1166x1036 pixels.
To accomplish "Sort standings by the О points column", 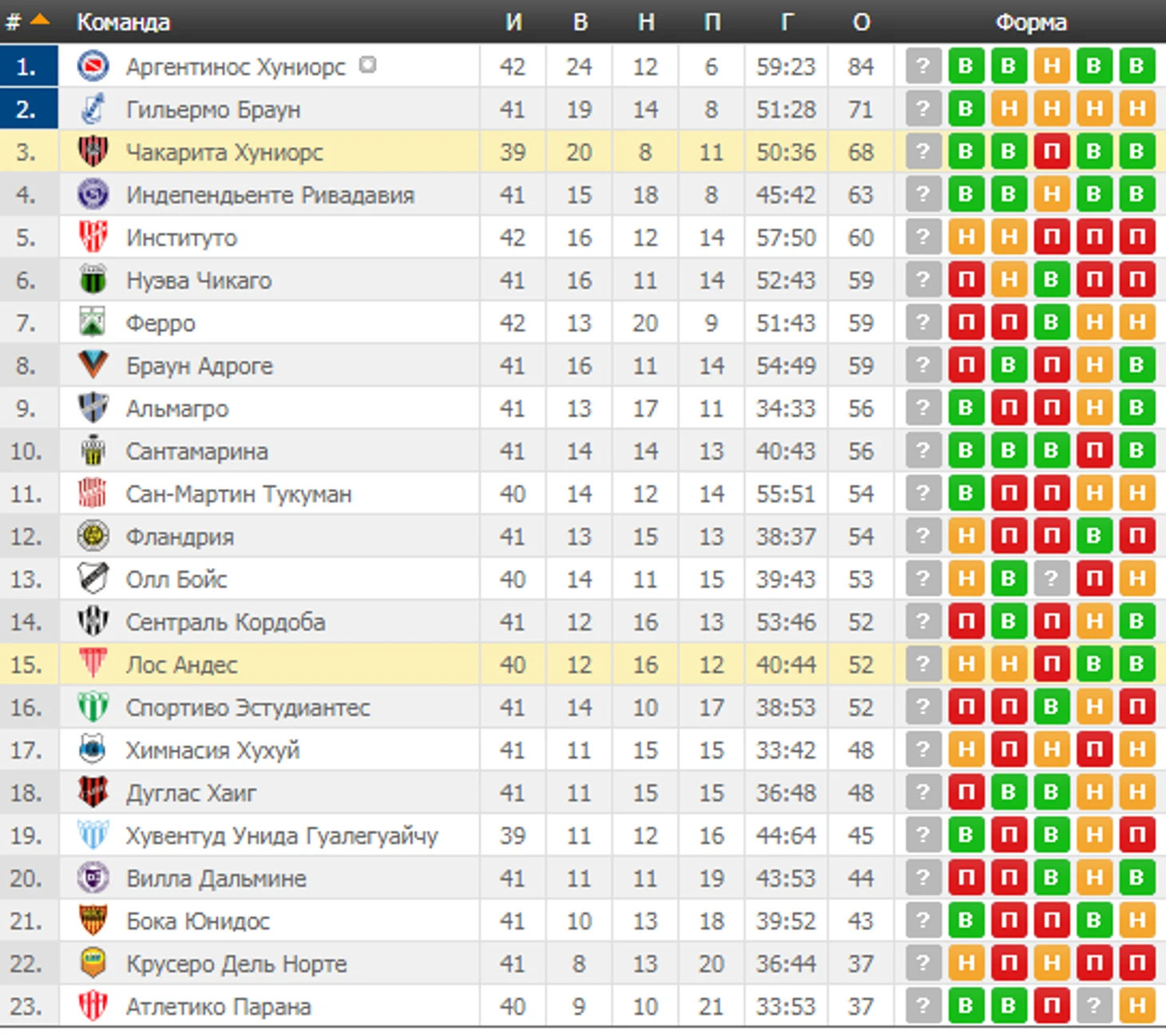I will (x=861, y=22).
